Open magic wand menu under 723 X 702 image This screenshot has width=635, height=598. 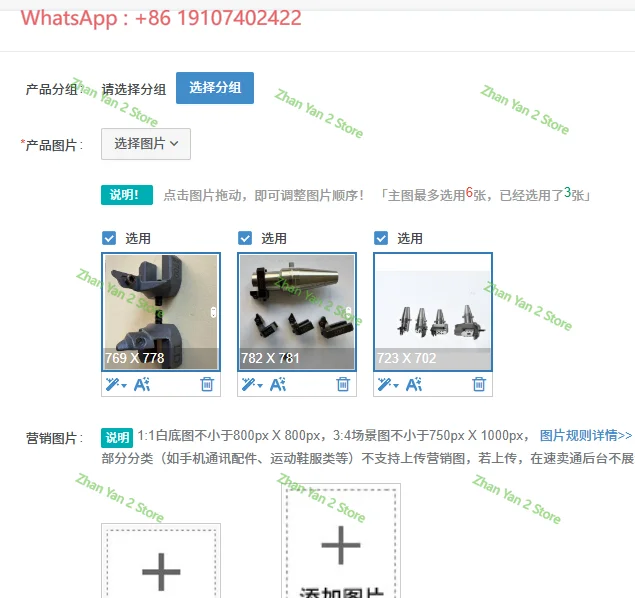click(388, 384)
